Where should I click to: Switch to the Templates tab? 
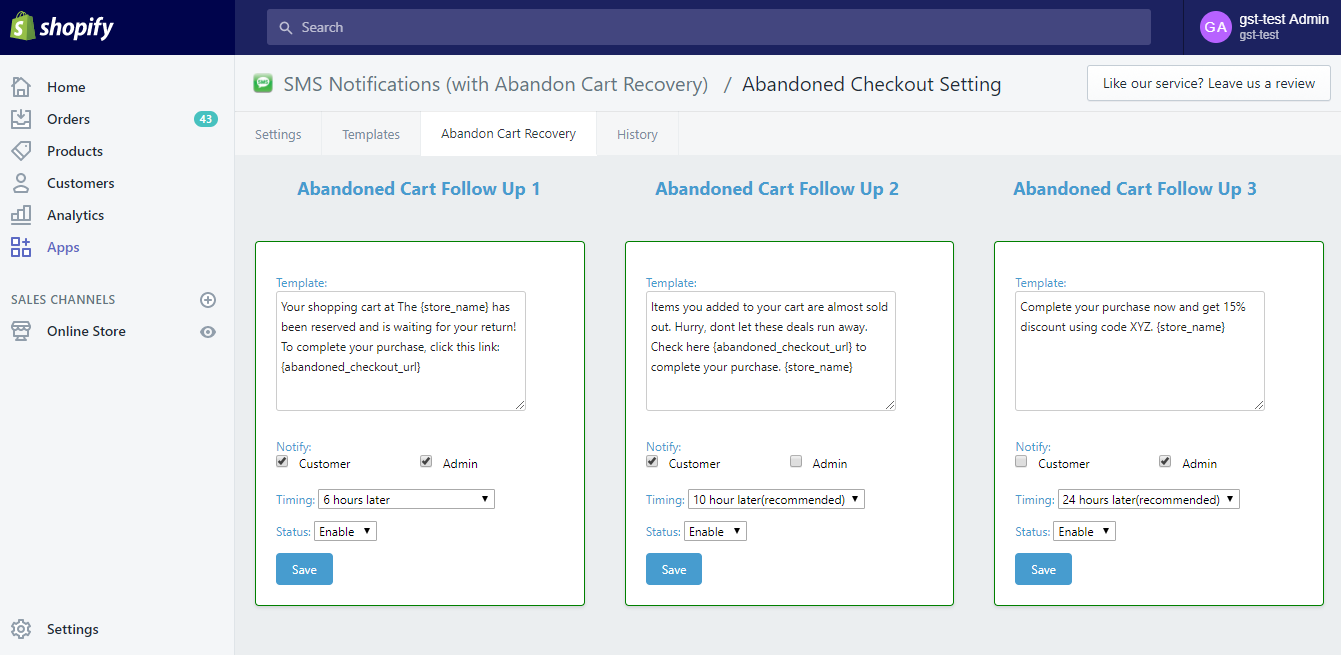[x=371, y=134]
